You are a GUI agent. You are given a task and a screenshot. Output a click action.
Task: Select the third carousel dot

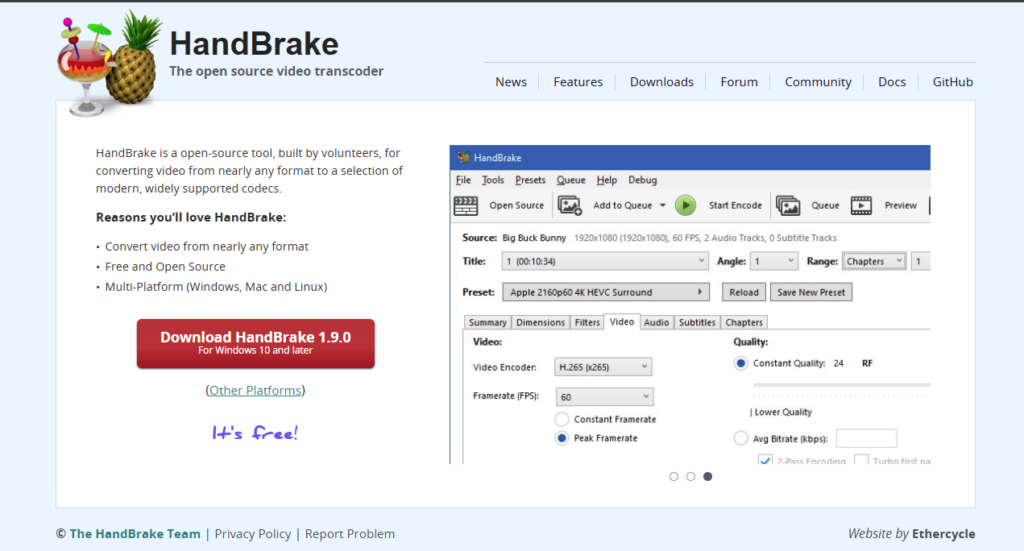[708, 477]
